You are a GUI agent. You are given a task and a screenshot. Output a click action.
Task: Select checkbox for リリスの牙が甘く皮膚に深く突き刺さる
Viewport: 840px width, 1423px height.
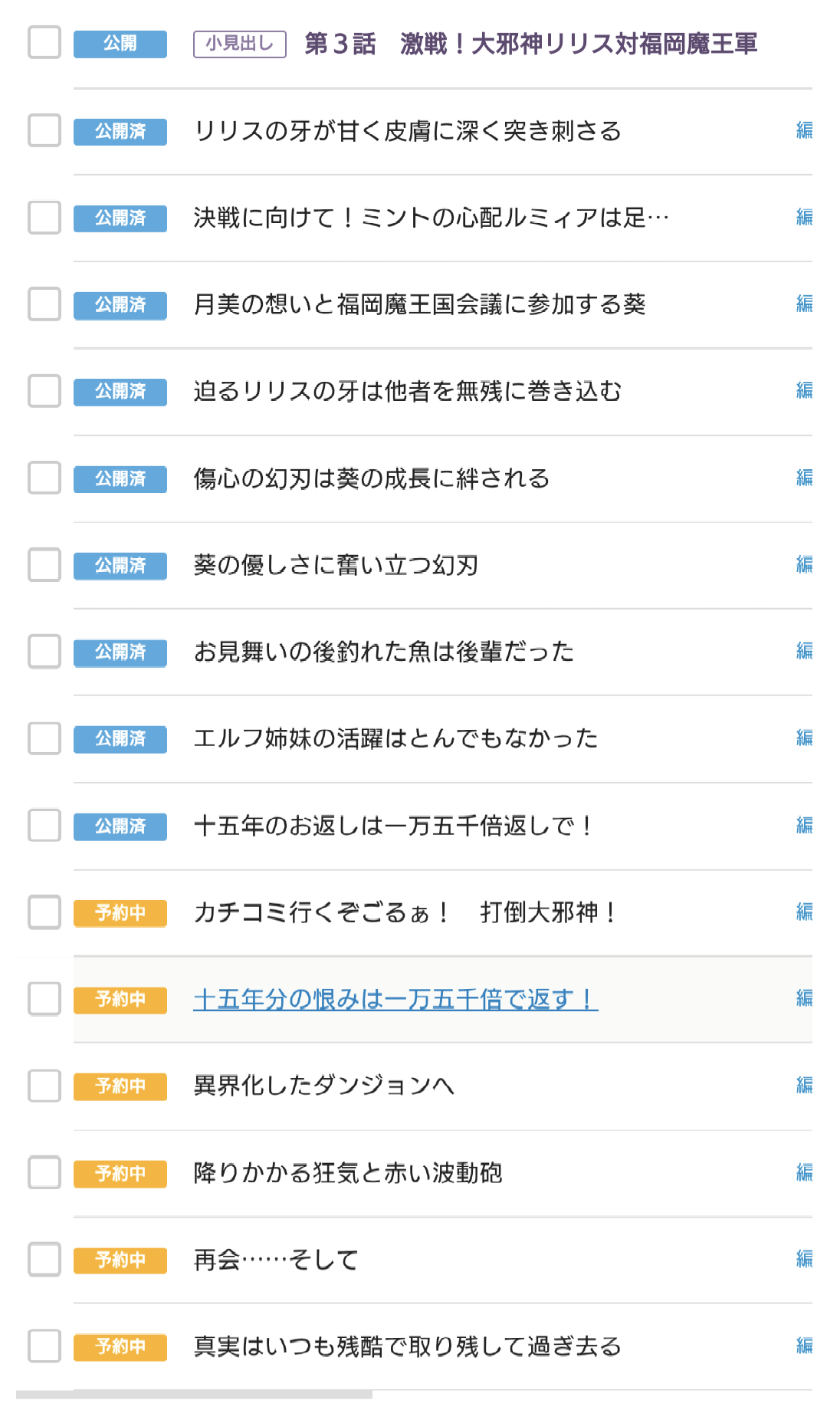pos(44,130)
